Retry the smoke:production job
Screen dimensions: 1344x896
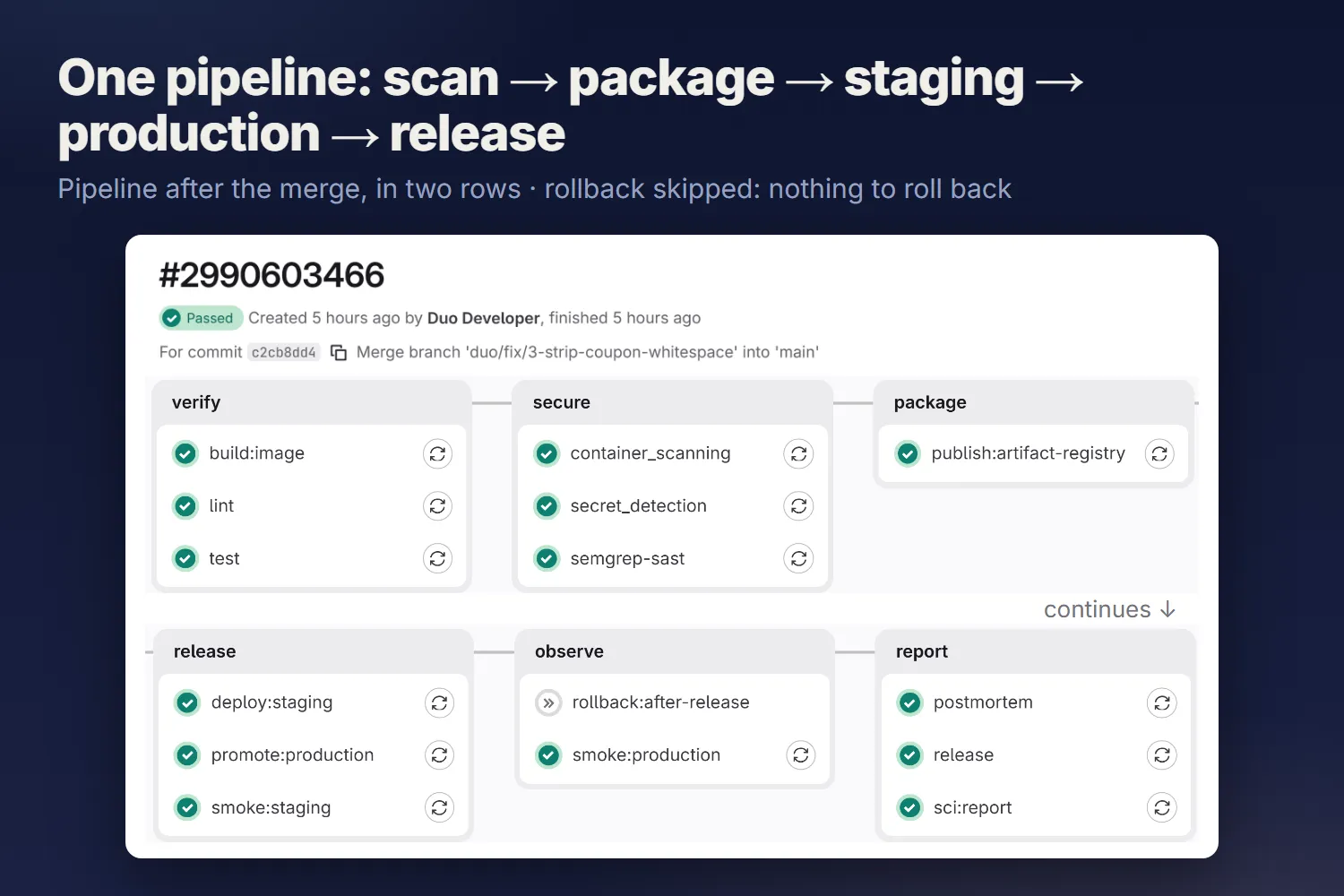click(801, 755)
